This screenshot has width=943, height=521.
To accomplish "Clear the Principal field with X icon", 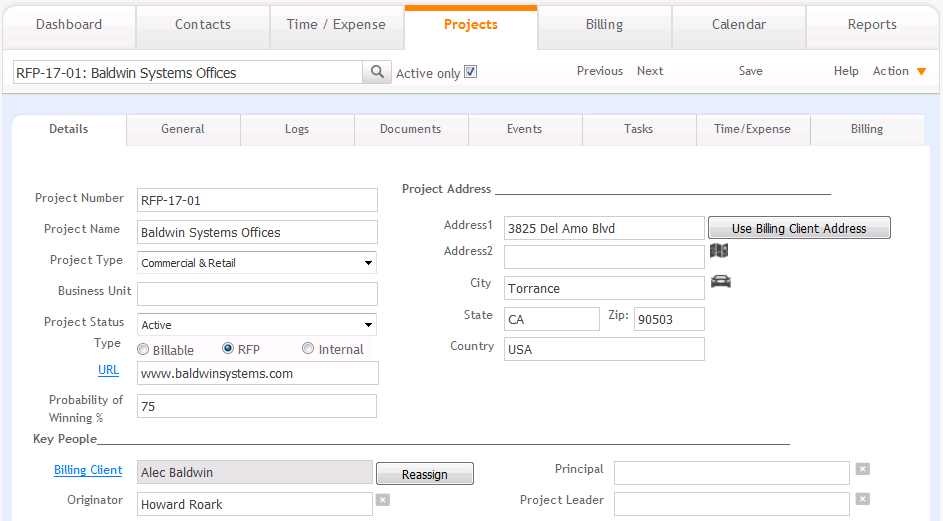I will [x=862, y=469].
